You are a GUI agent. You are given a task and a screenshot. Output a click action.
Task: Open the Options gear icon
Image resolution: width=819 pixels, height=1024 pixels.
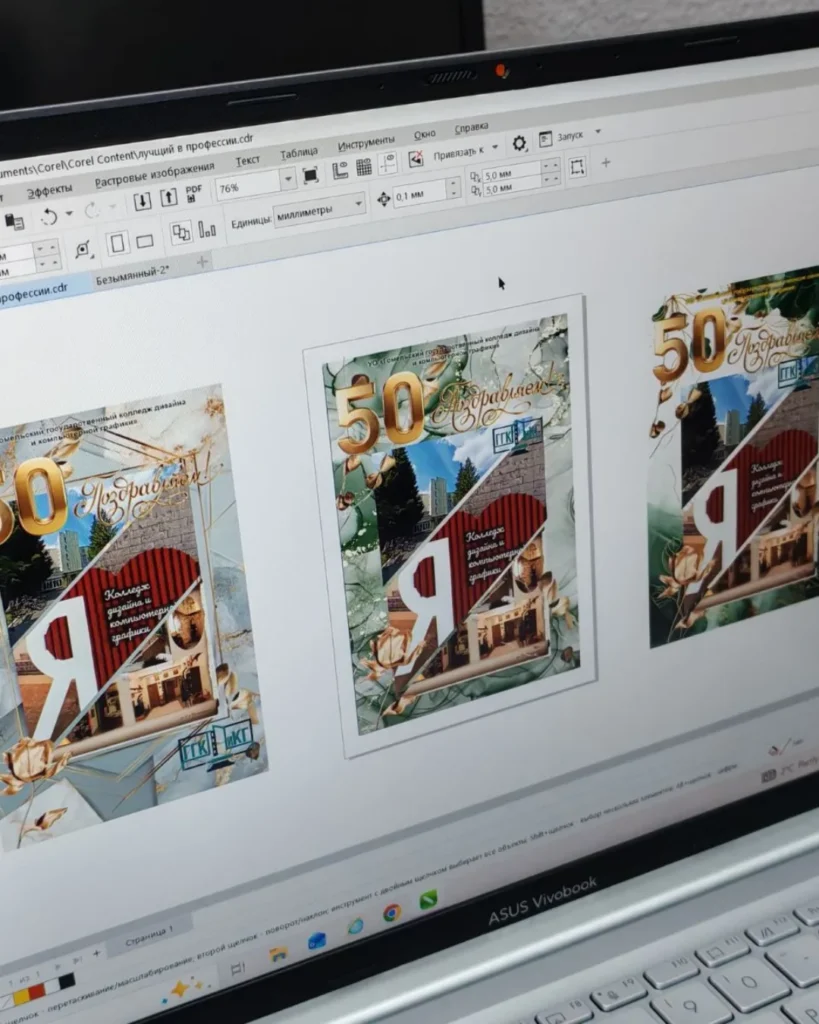pos(519,143)
